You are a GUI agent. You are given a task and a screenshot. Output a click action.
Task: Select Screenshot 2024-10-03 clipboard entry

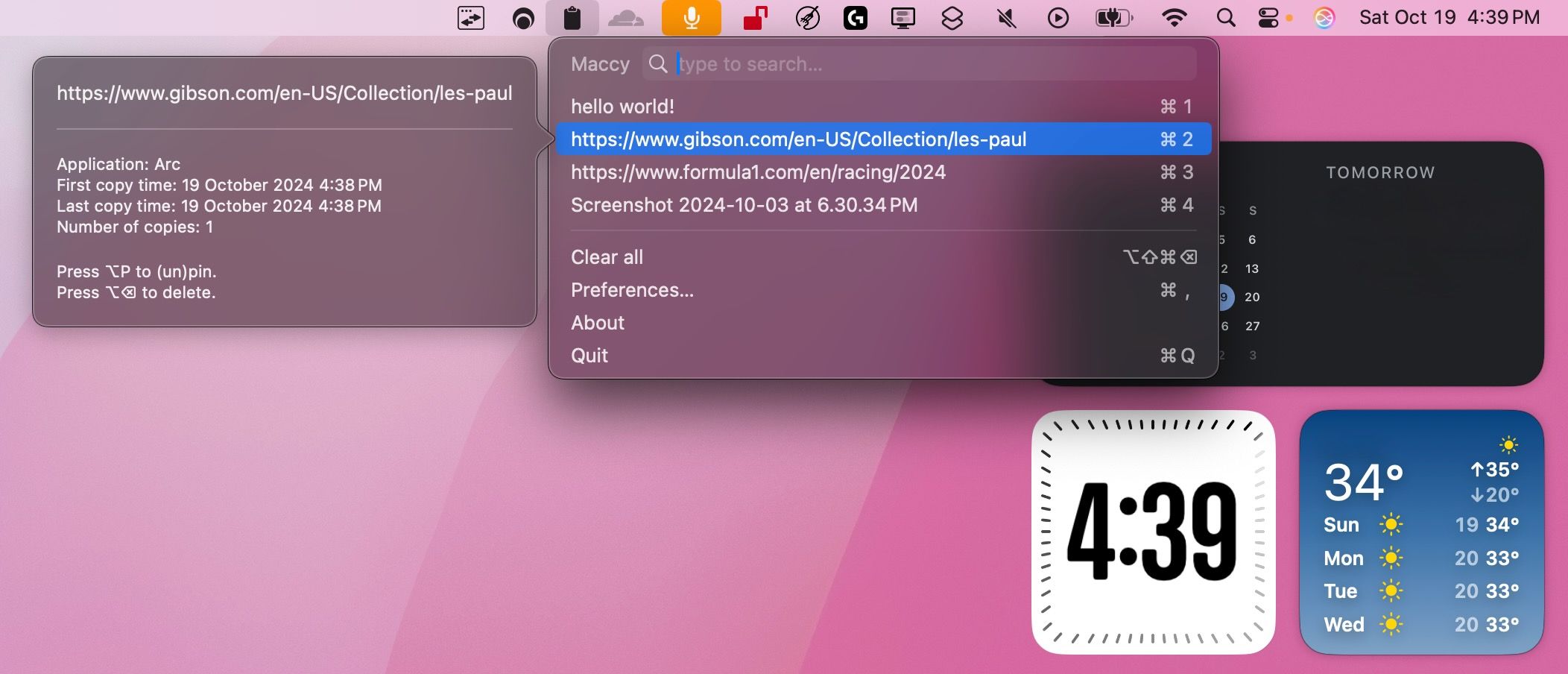click(883, 205)
